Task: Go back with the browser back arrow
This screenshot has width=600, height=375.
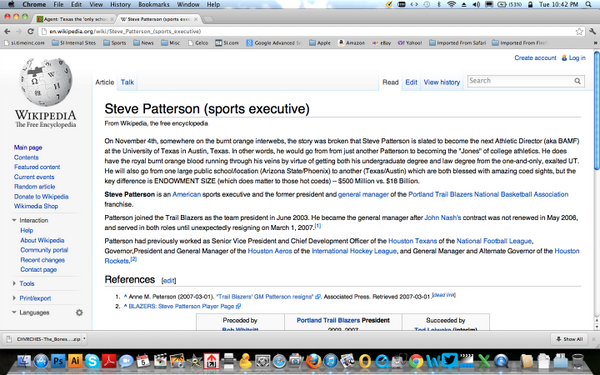Action: coord(7,31)
